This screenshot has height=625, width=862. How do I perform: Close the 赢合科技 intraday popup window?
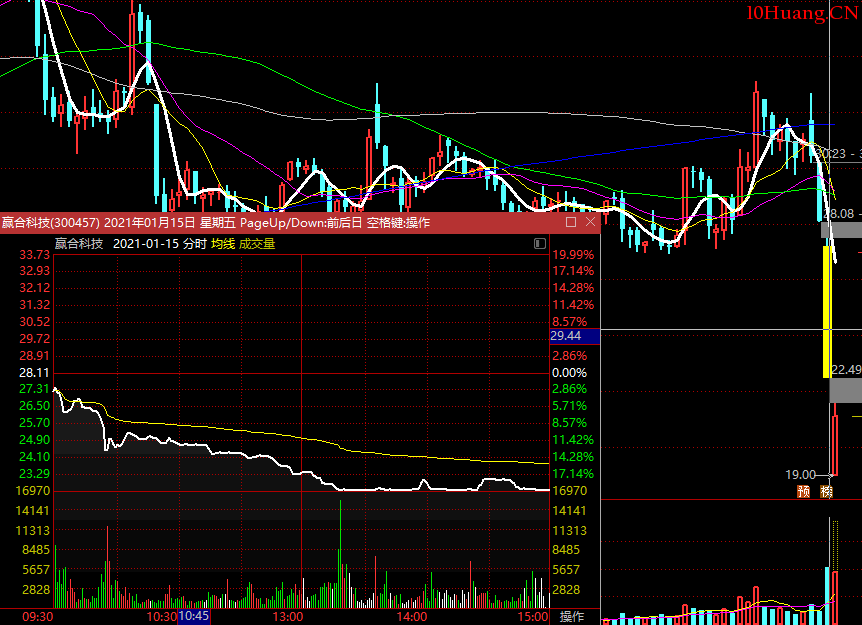pos(590,222)
